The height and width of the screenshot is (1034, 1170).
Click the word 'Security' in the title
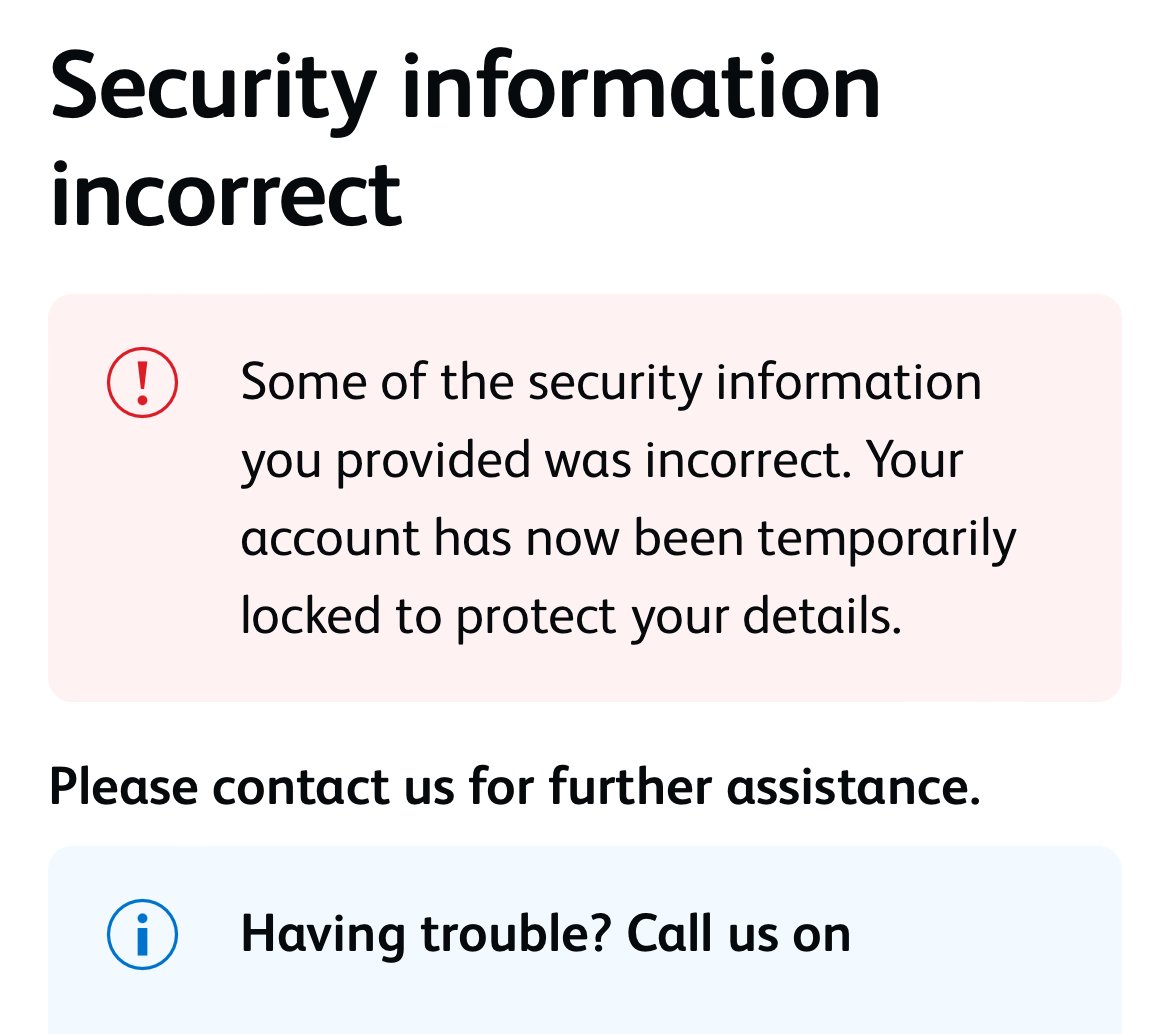pos(214,90)
